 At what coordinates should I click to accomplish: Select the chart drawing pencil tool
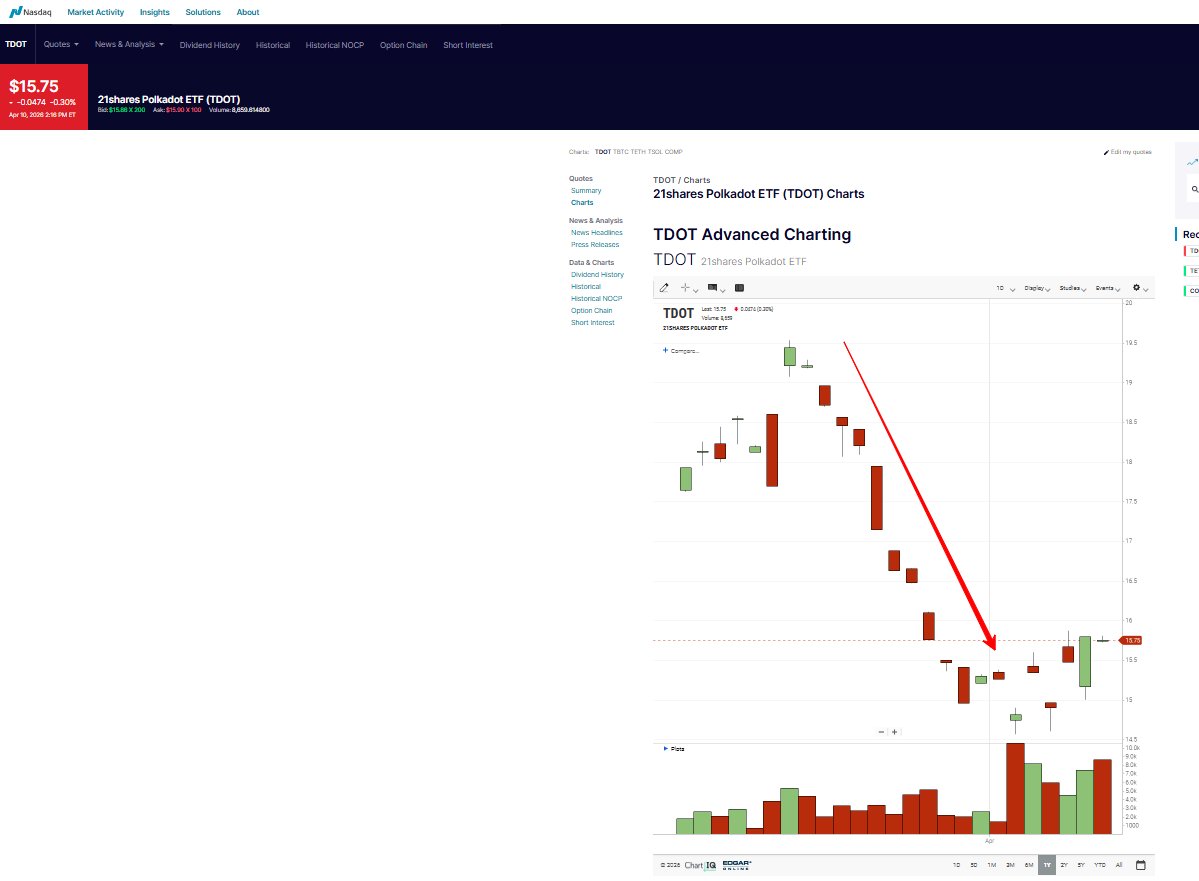pyautogui.click(x=664, y=288)
